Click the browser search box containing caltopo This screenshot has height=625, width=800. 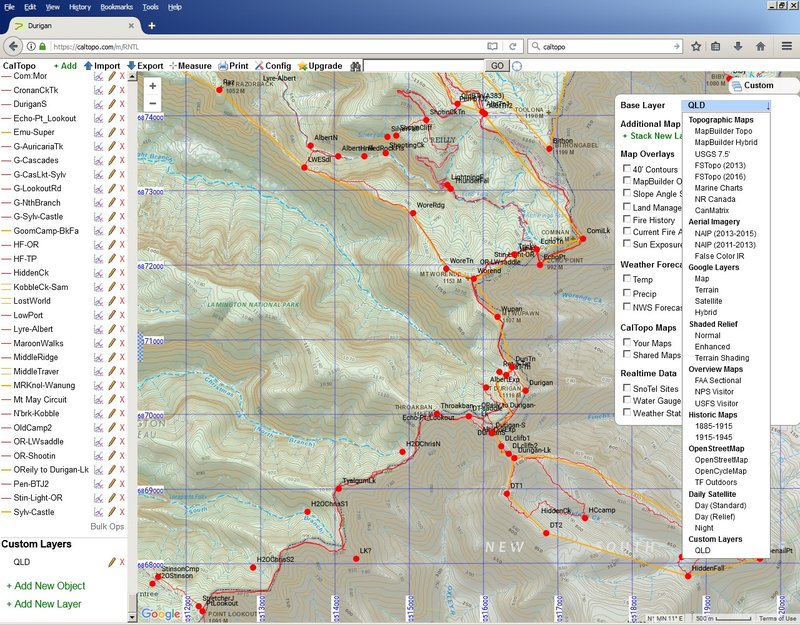pos(606,46)
